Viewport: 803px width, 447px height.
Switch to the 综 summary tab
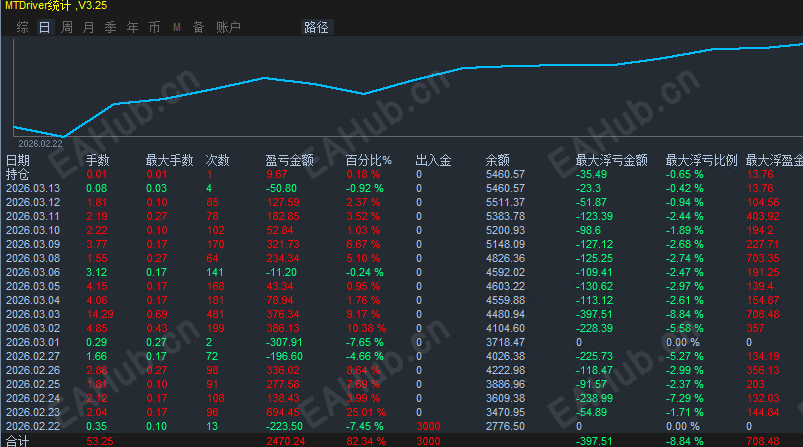tap(23, 27)
